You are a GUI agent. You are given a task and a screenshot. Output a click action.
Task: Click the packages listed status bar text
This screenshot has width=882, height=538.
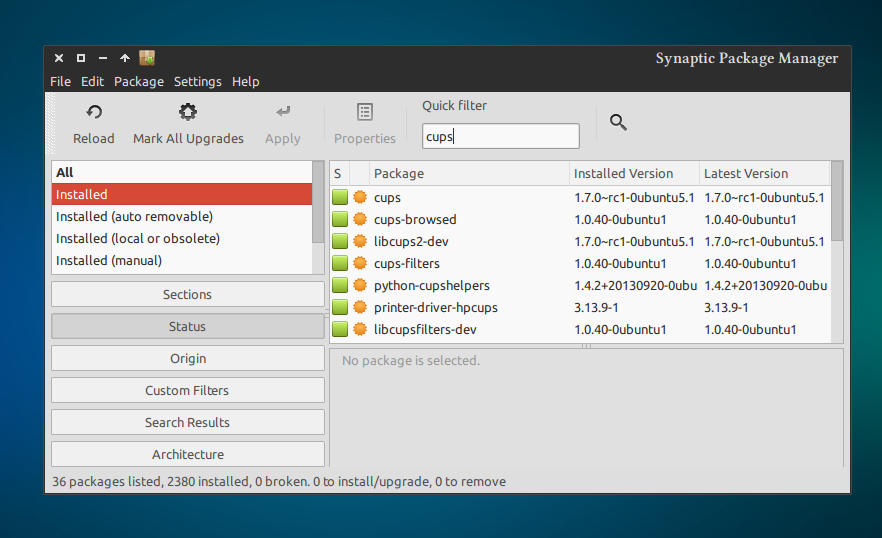tap(279, 482)
